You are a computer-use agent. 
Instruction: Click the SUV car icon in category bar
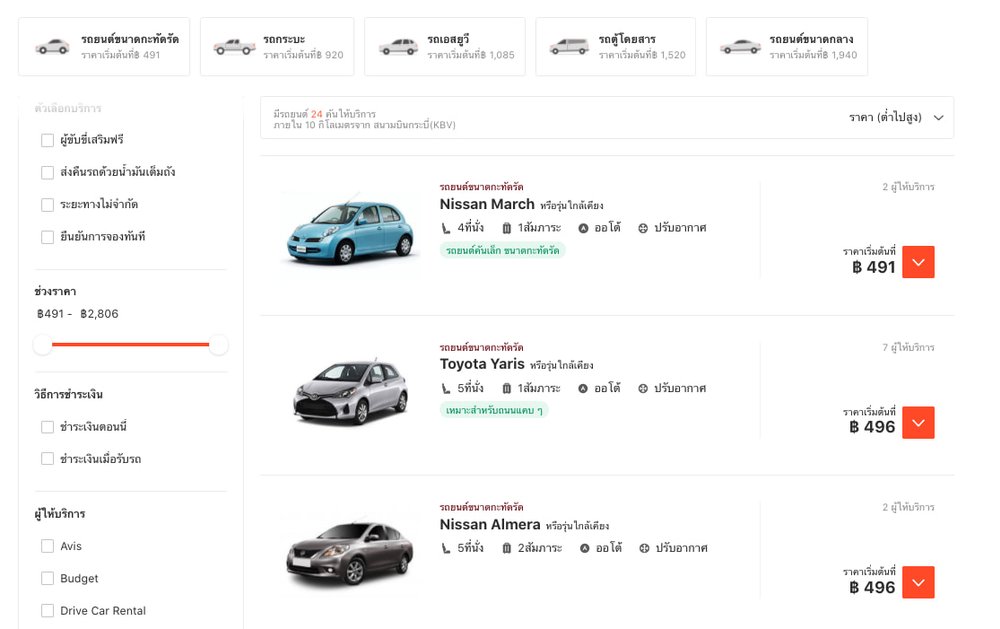point(398,46)
